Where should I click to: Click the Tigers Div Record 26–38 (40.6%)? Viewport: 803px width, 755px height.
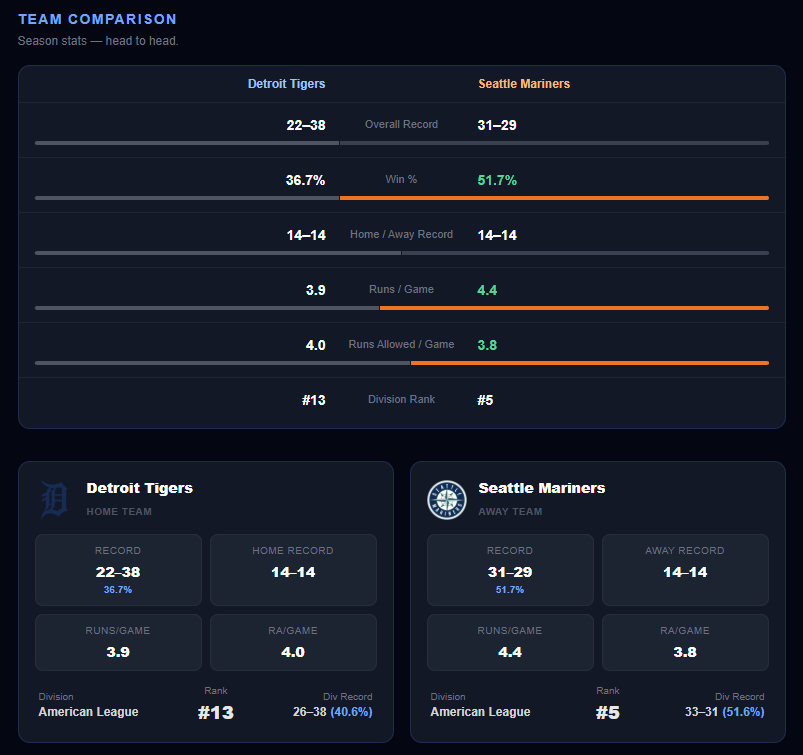[x=332, y=711]
